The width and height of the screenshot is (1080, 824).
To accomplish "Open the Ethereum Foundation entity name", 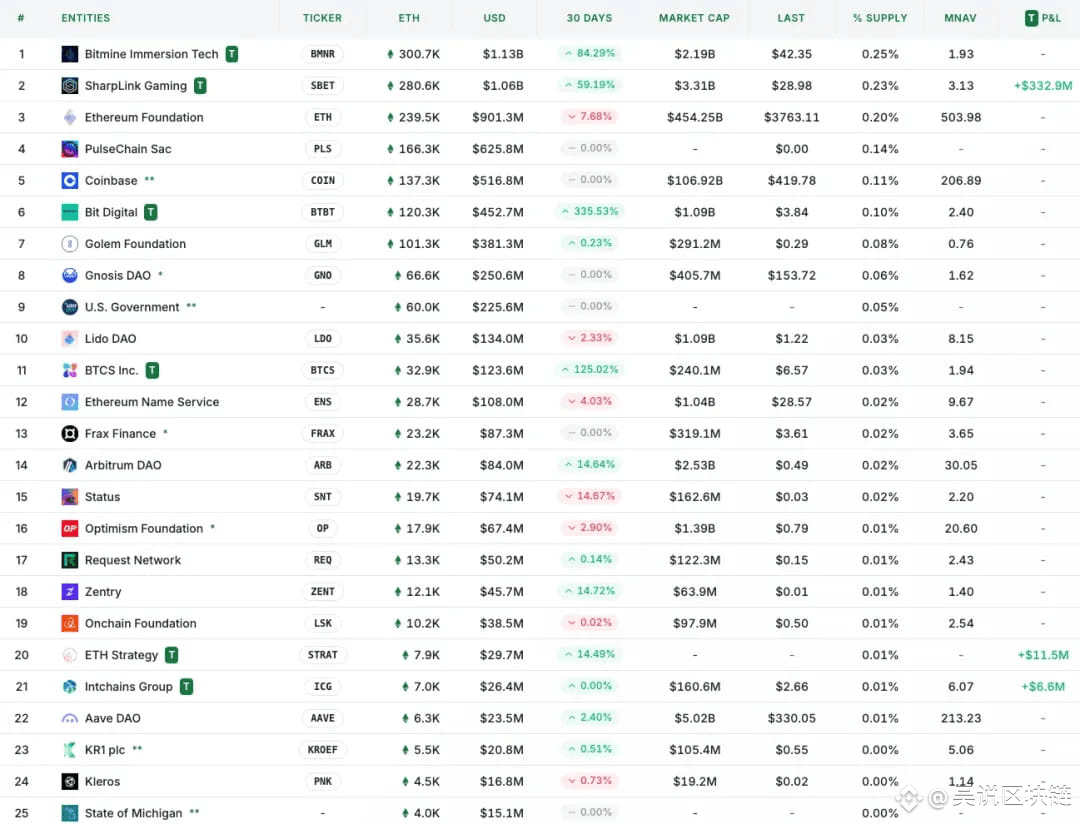I will [144, 117].
